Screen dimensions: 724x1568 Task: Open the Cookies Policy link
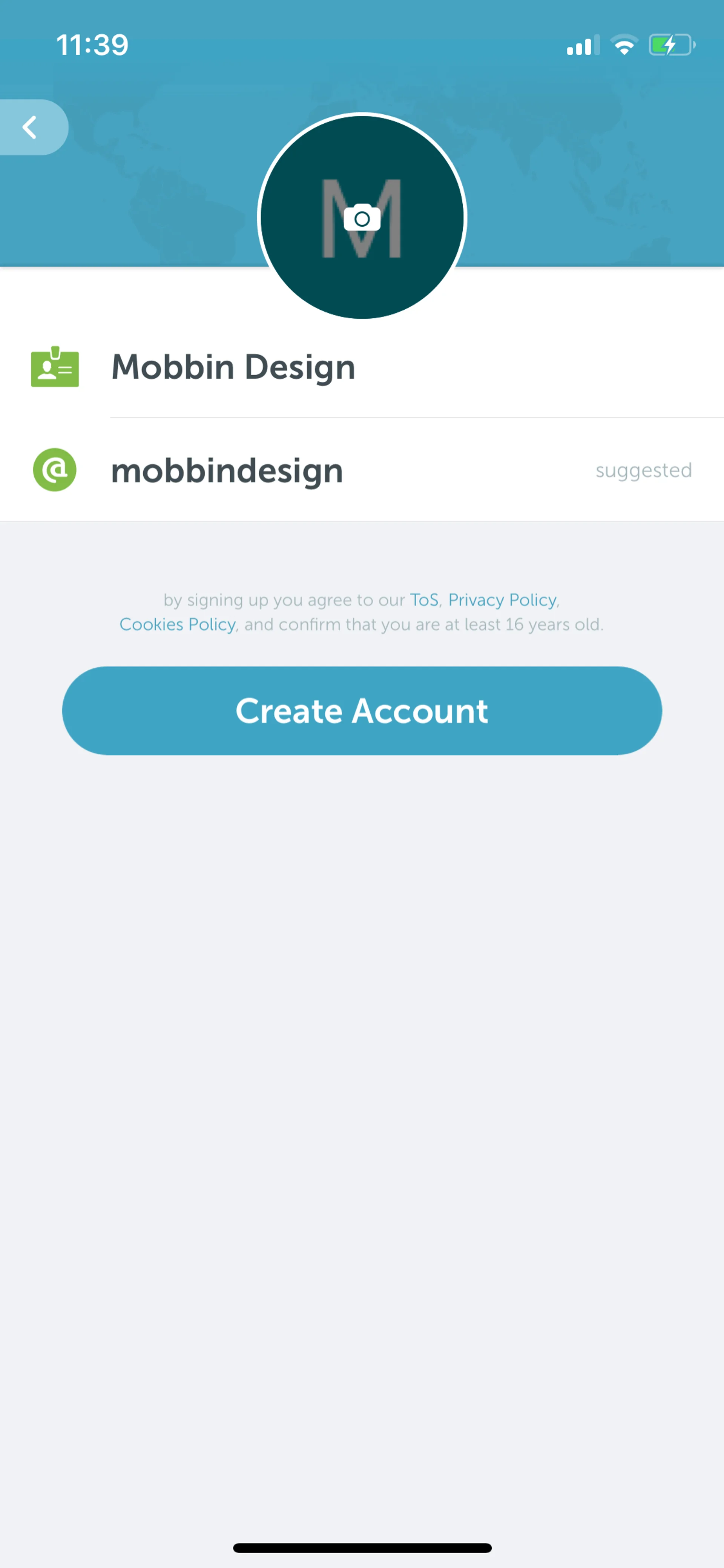(x=178, y=625)
